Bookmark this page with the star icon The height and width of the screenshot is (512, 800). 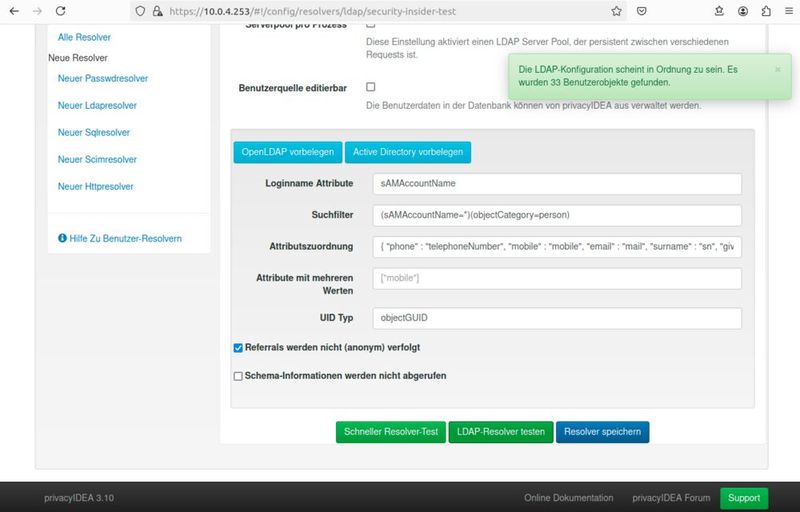pos(616,11)
